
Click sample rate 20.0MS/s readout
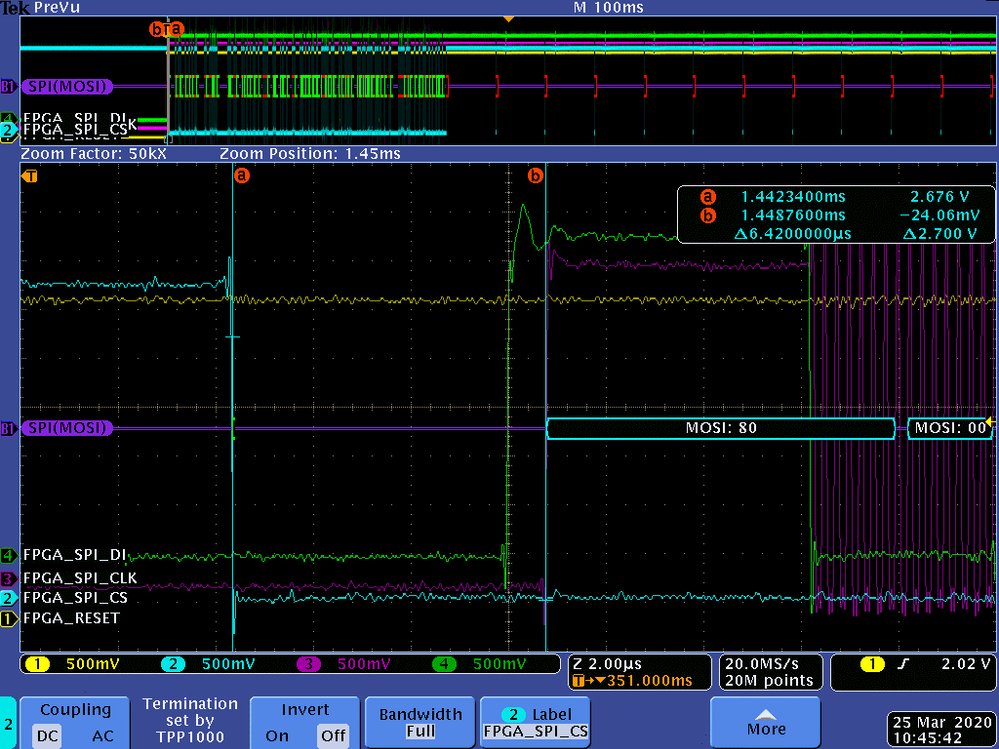click(x=761, y=664)
